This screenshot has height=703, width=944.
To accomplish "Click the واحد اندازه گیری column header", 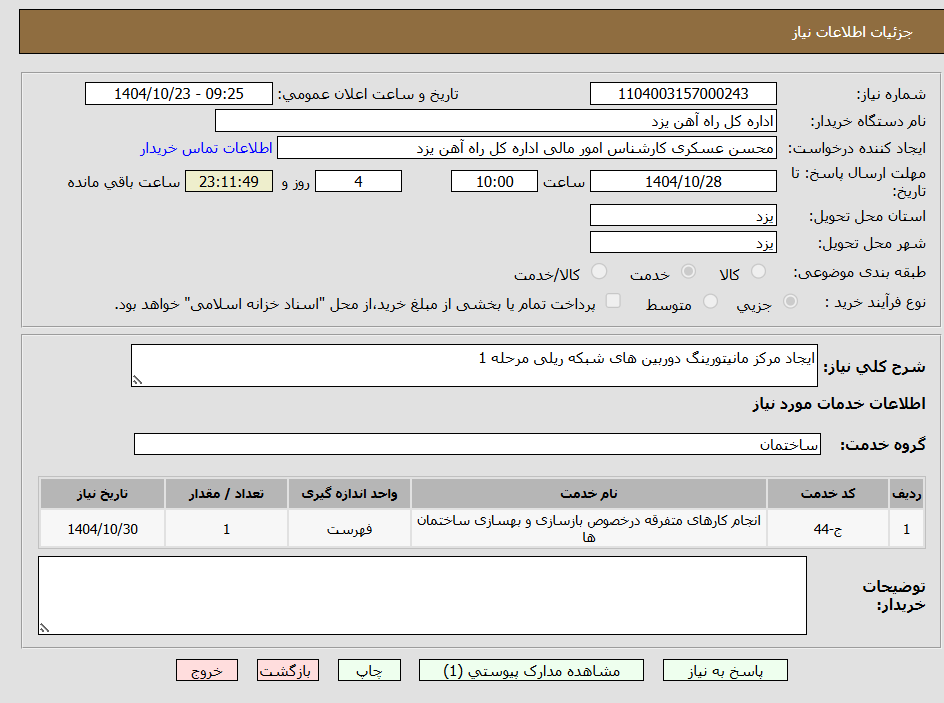I will 349,494.
